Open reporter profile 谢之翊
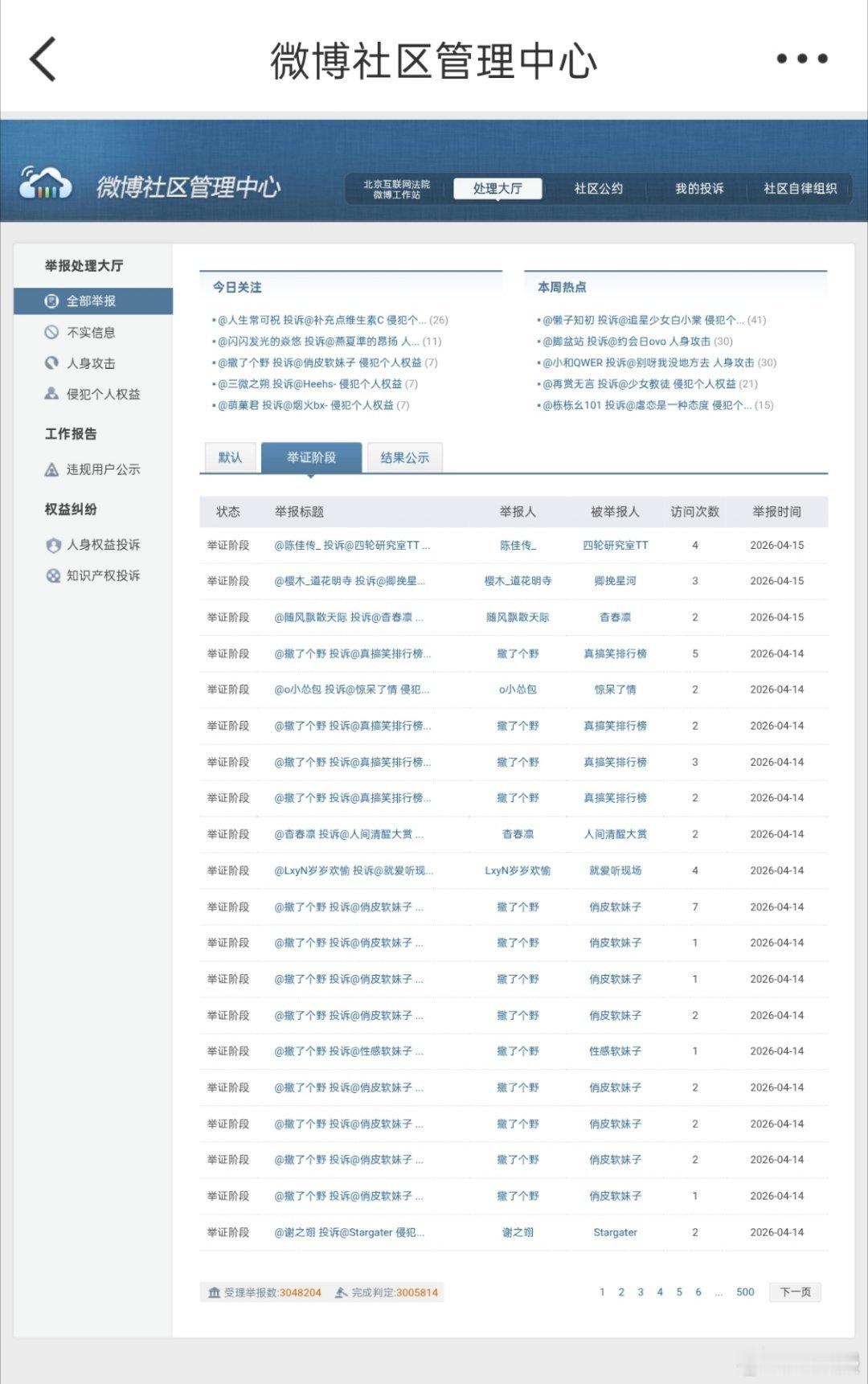The image size is (868, 1384). click(x=518, y=1232)
